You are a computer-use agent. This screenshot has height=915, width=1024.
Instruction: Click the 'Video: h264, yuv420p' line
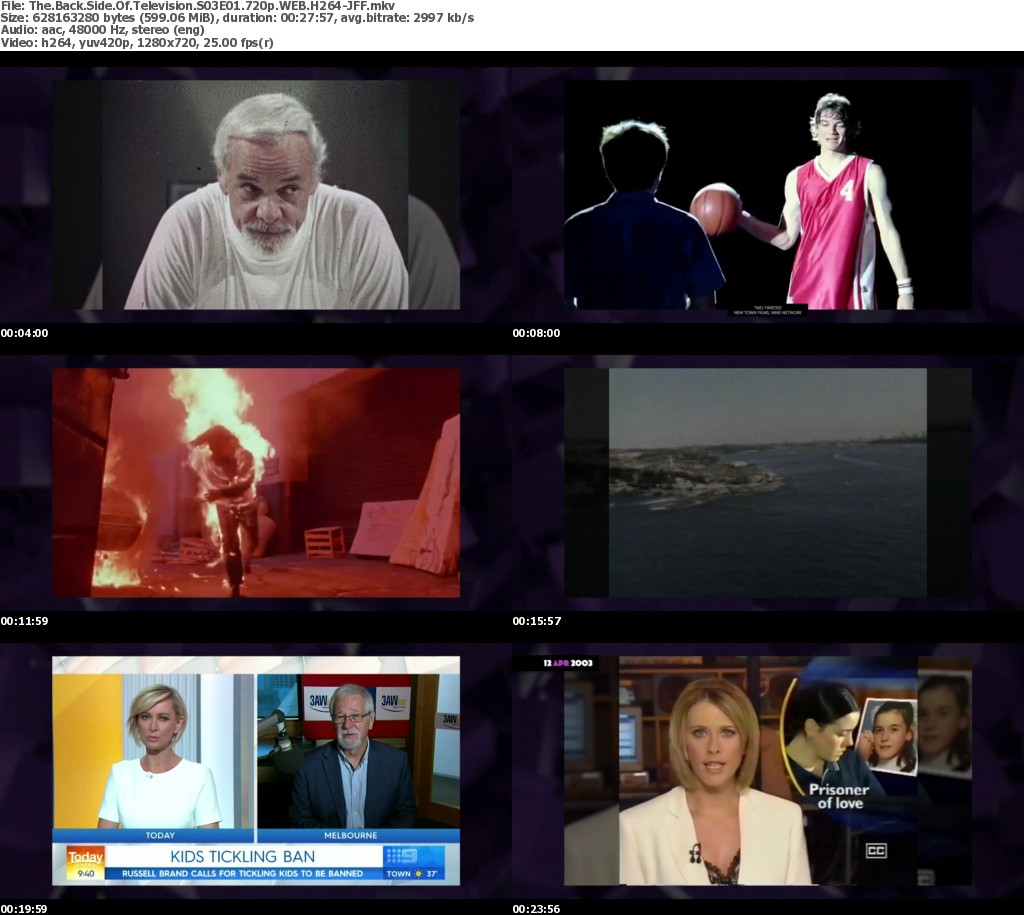tap(137, 43)
